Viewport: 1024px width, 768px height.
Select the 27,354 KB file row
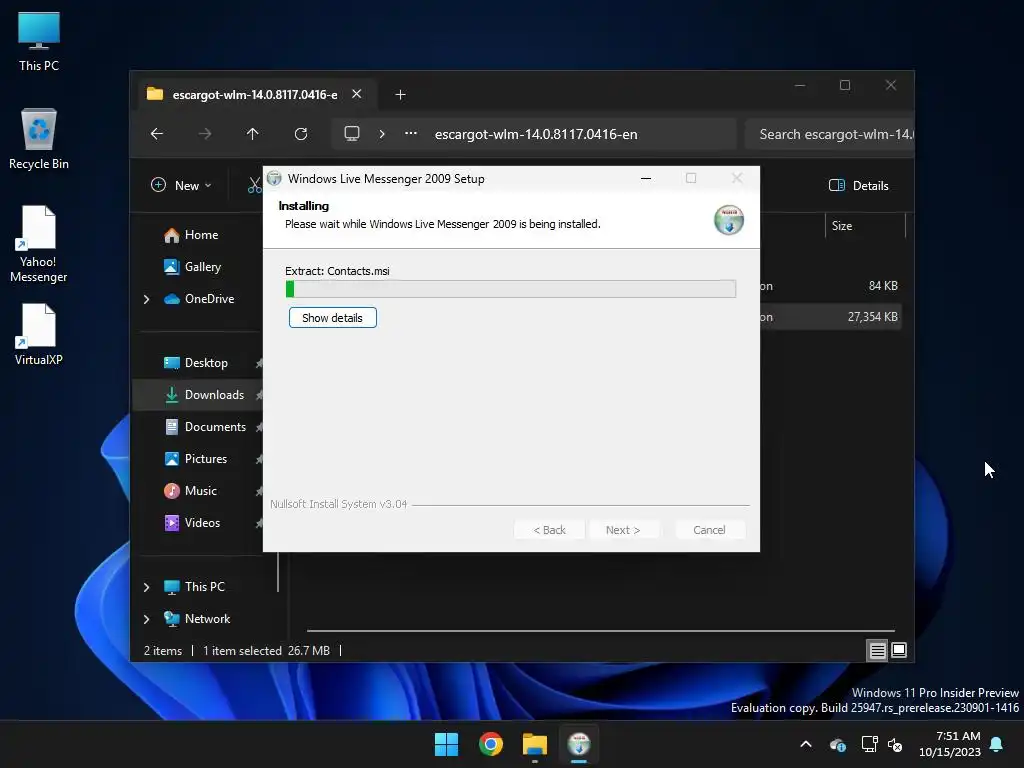(829, 317)
